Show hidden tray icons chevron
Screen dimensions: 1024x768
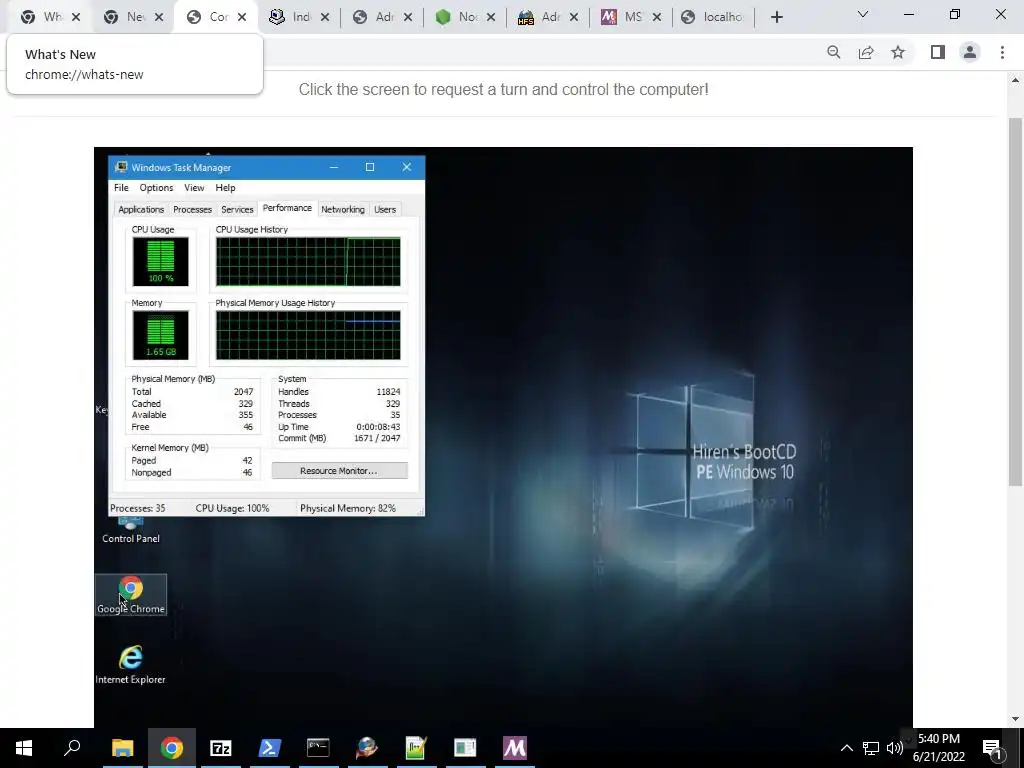[x=846, y=748]
